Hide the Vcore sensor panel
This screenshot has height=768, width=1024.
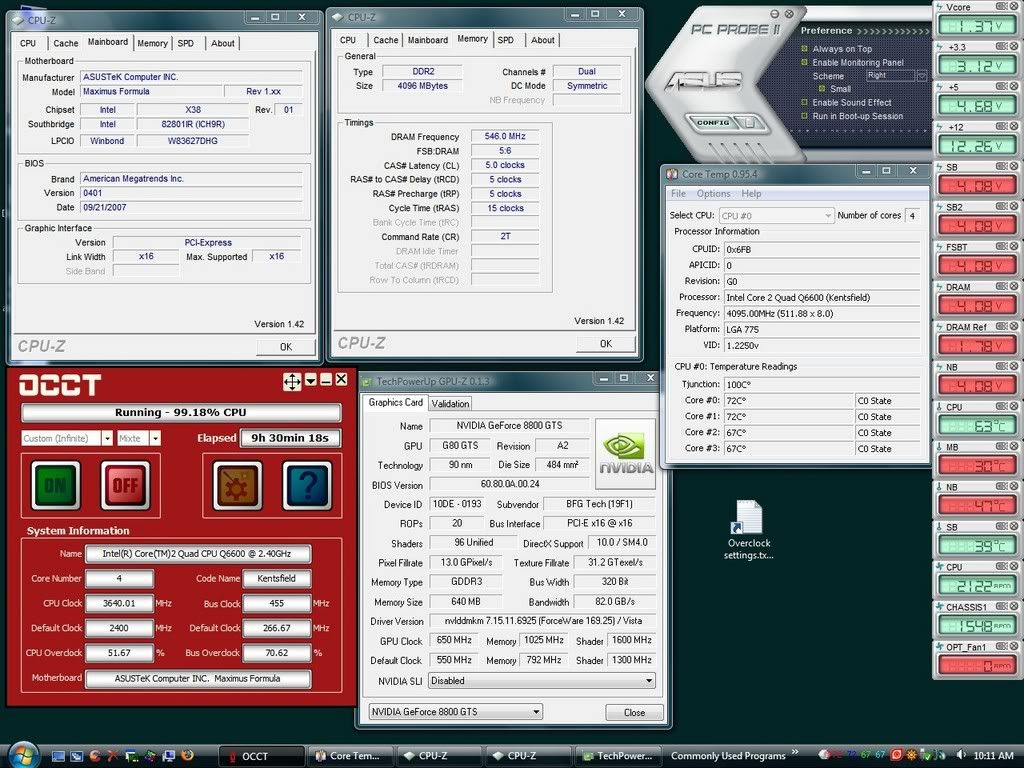coord(1014,7)
